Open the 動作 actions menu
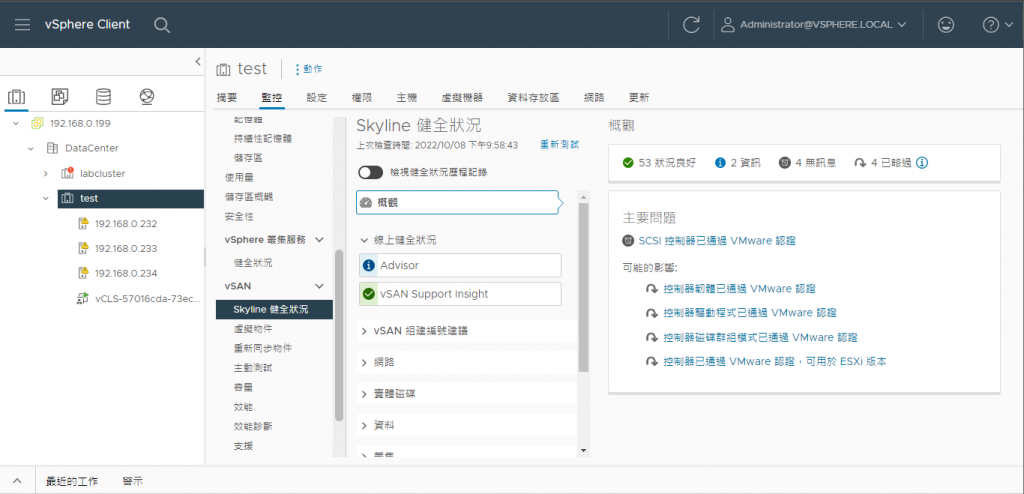1024x494 pixels. coord(308,69)
